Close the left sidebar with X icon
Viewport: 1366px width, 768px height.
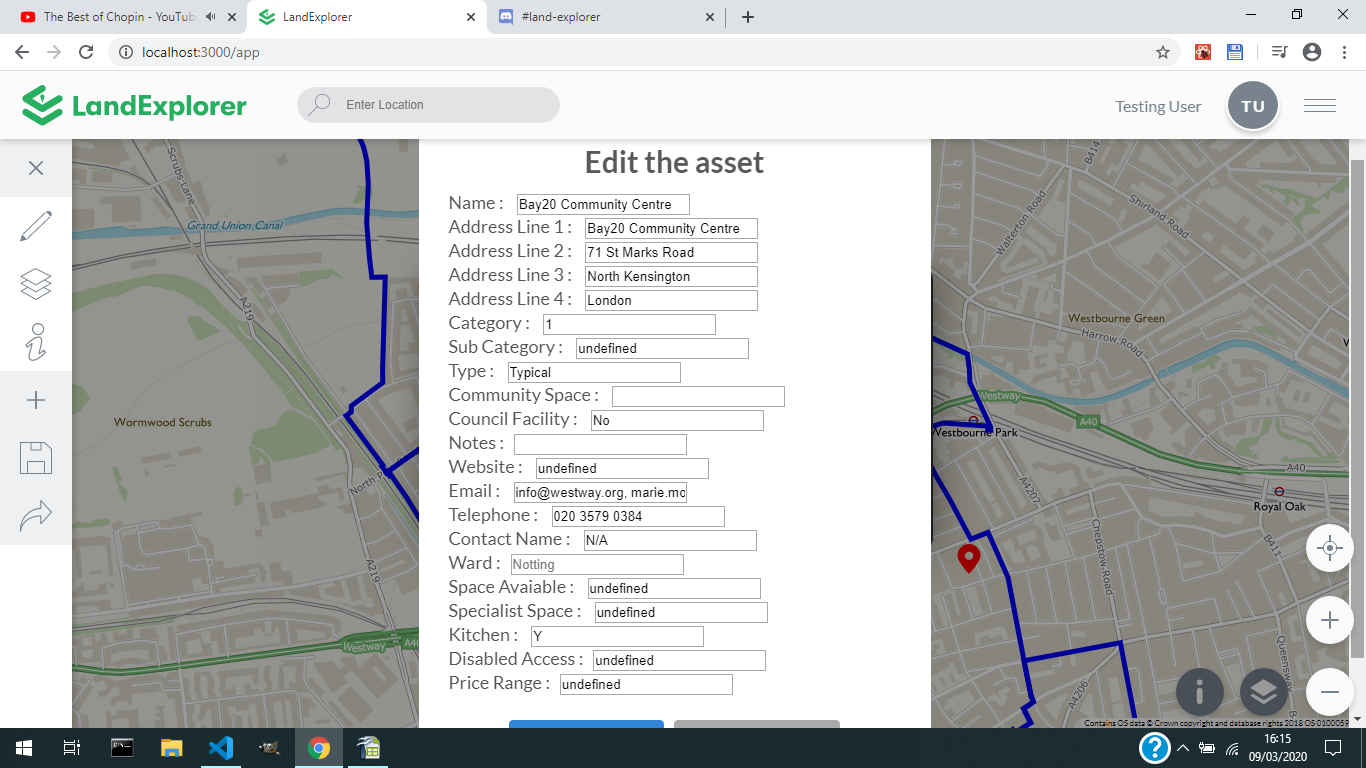(x=36, y=168)
